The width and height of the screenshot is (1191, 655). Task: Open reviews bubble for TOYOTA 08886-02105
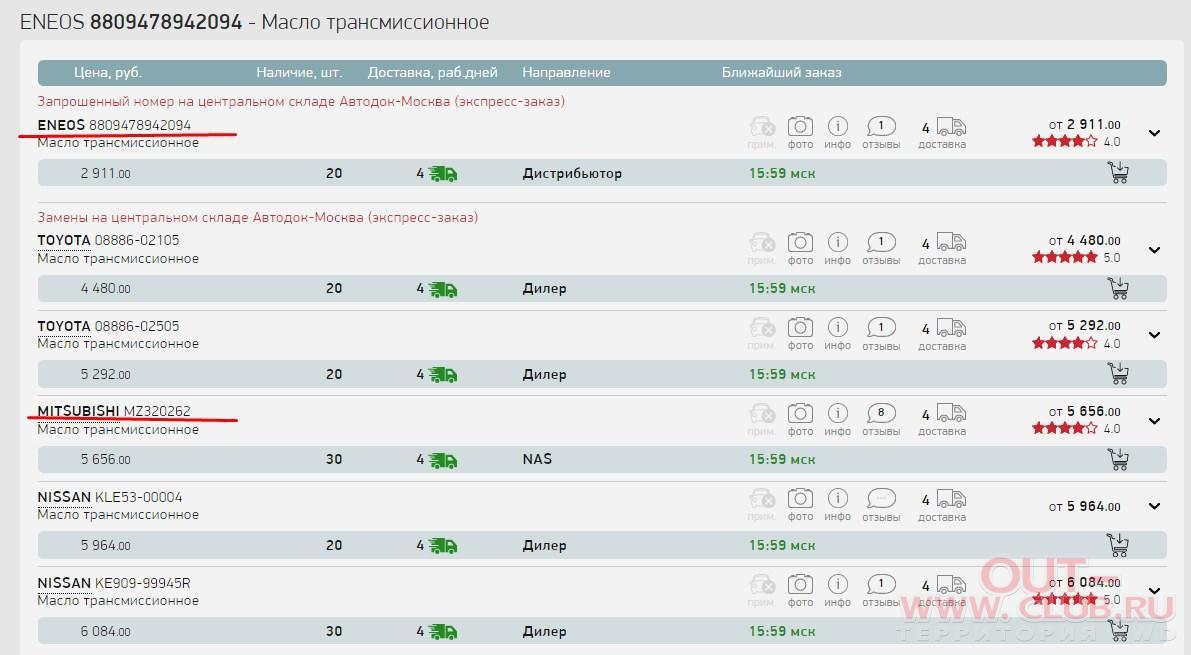[881, 242]
